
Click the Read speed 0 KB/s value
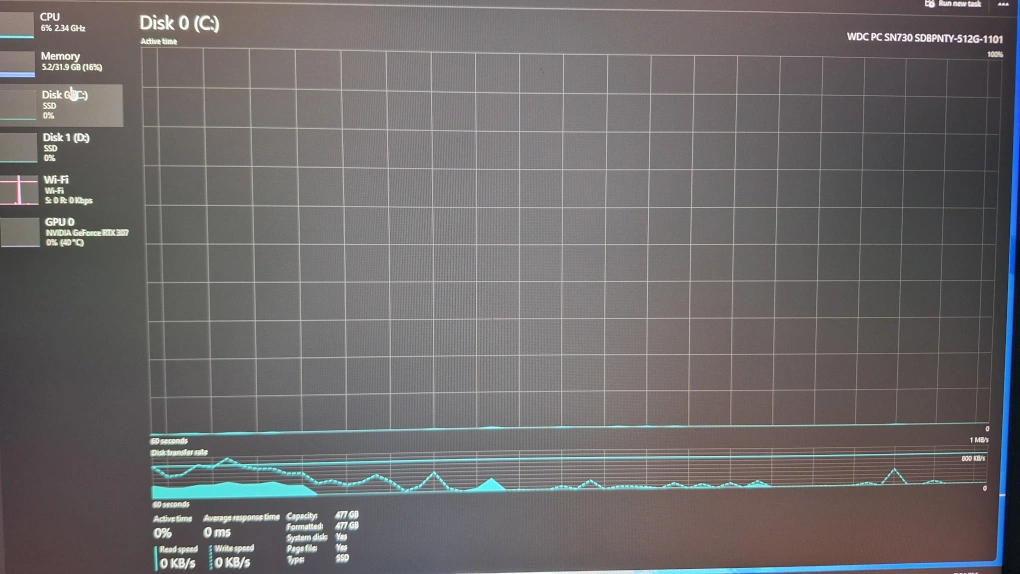click(x=177, y=563)
